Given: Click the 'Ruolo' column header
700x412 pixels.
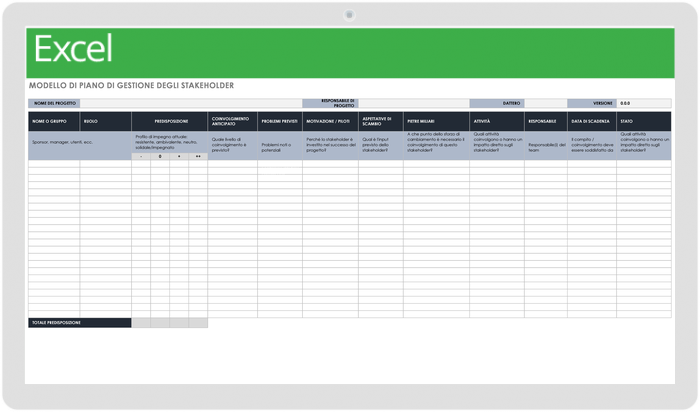Looking at the screenshot, I should (x=106, y=121).
